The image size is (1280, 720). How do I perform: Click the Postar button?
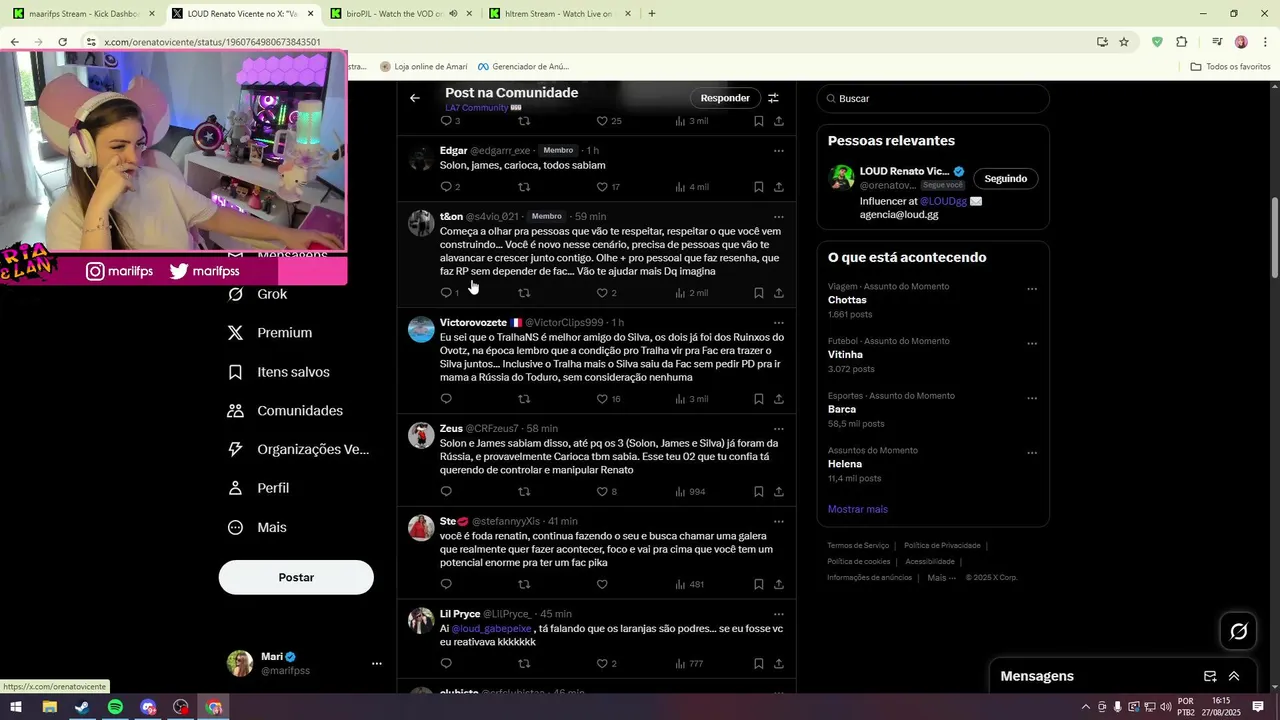pyautogui.click(x=296, y=577)
